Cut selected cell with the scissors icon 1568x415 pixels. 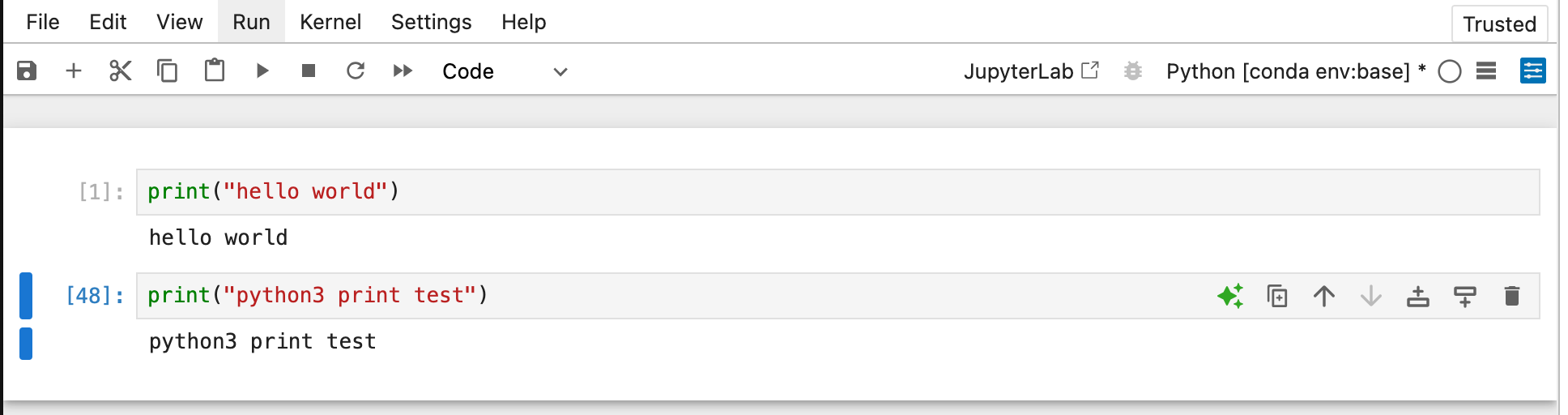pyautogui.click(x=121, y=71)
